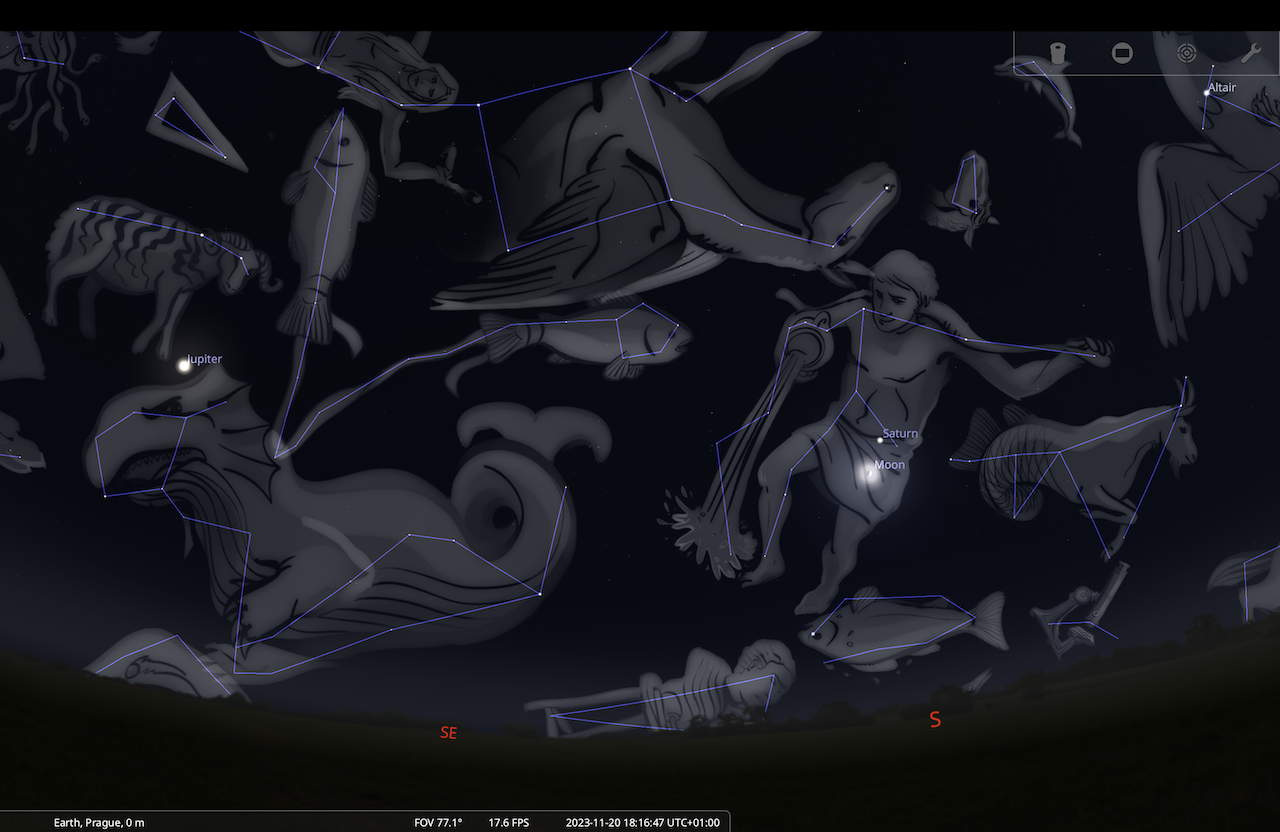Click the date and time '2023-11-20 18:16:47 UTC+01:00'
Screen dimensions: 1280x832
click(x=642, y=822)
